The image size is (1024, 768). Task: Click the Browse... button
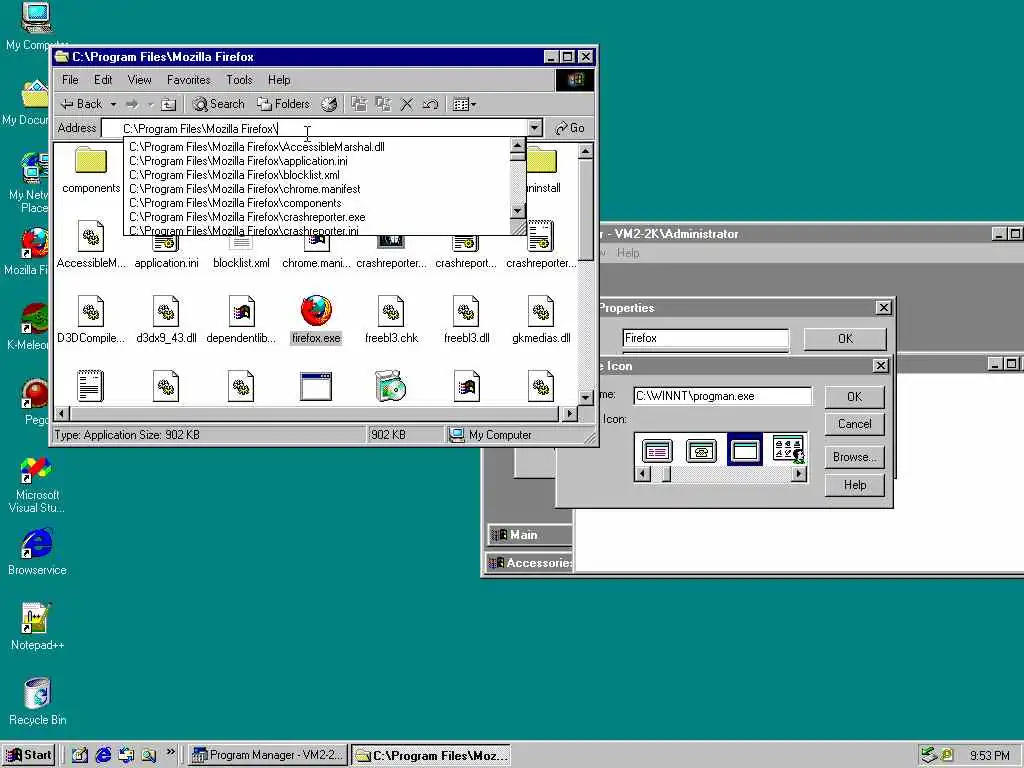pyautogui.click(x=854, y=456)
